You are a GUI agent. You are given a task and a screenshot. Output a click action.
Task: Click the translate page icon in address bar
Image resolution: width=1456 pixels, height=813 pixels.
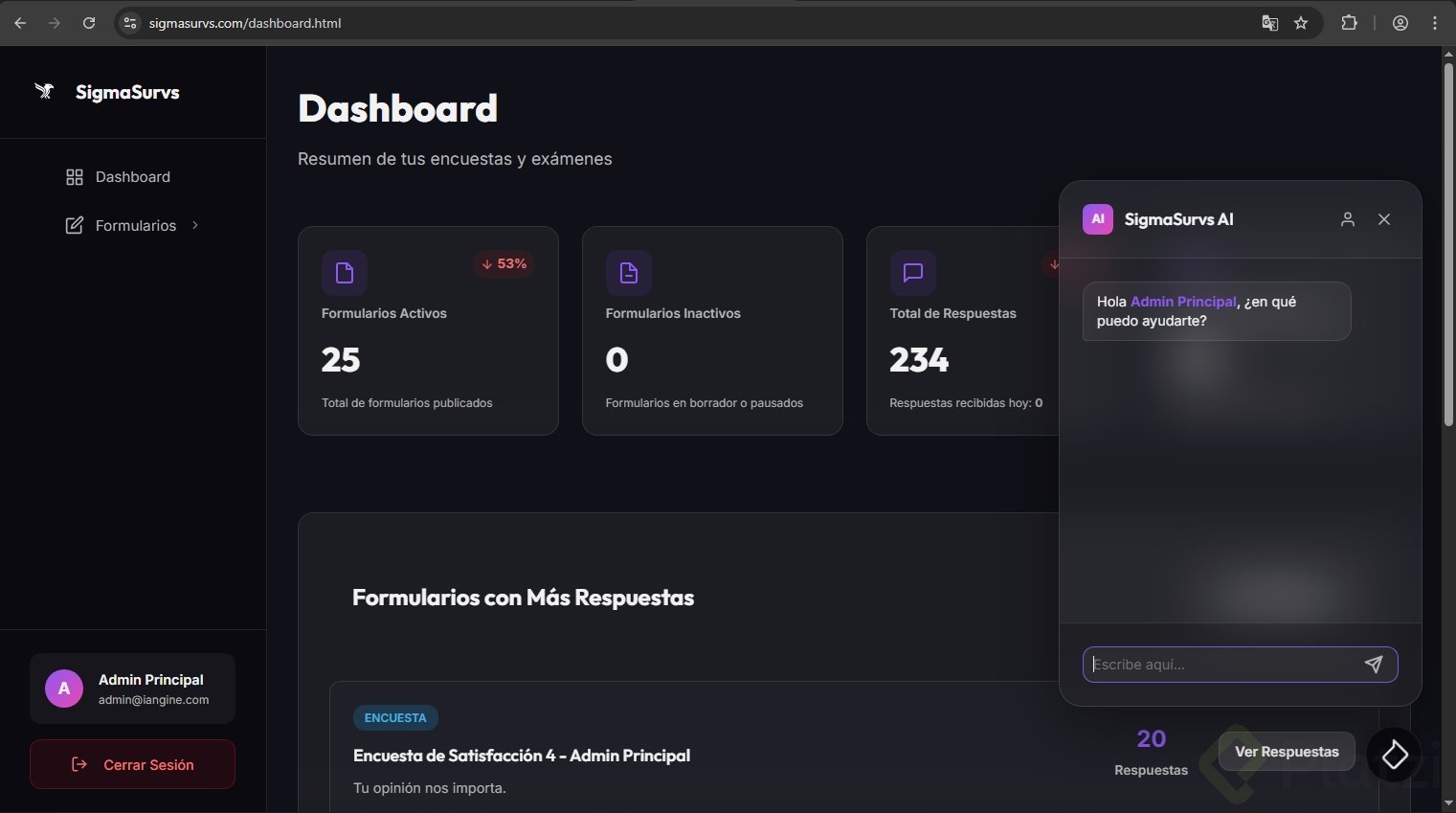[x=1270, y=23]
